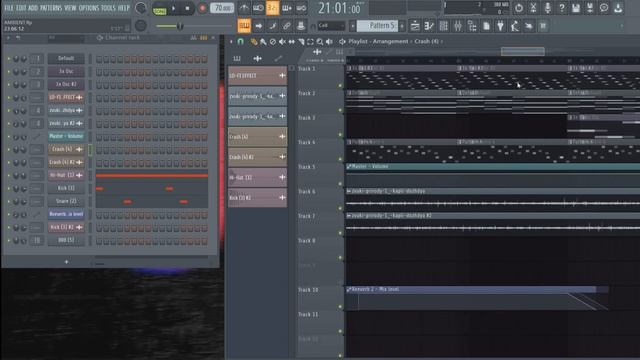
Task: Open the OPTIONS menu
Action: click(89, 8)
